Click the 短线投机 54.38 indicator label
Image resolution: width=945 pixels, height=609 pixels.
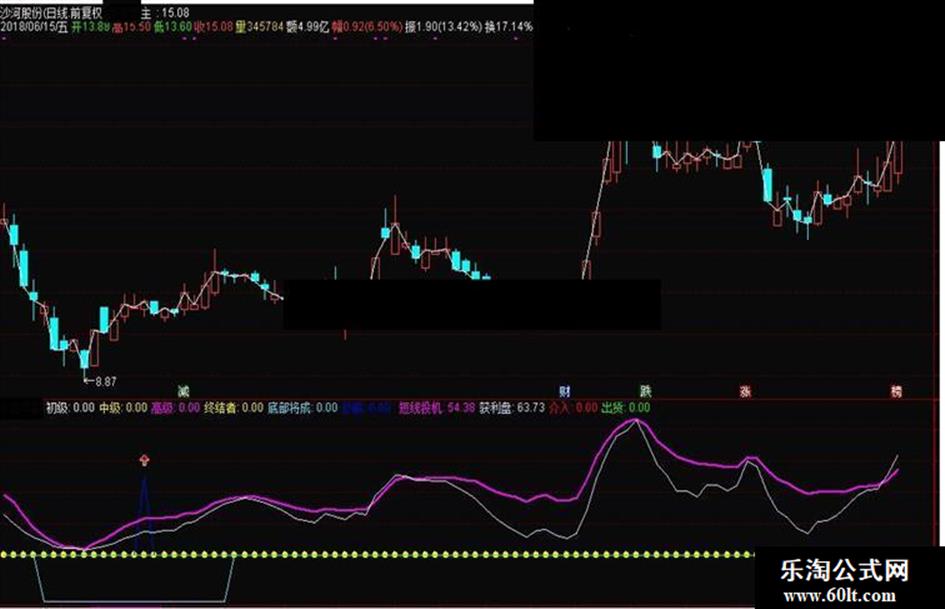pos(436,408)
